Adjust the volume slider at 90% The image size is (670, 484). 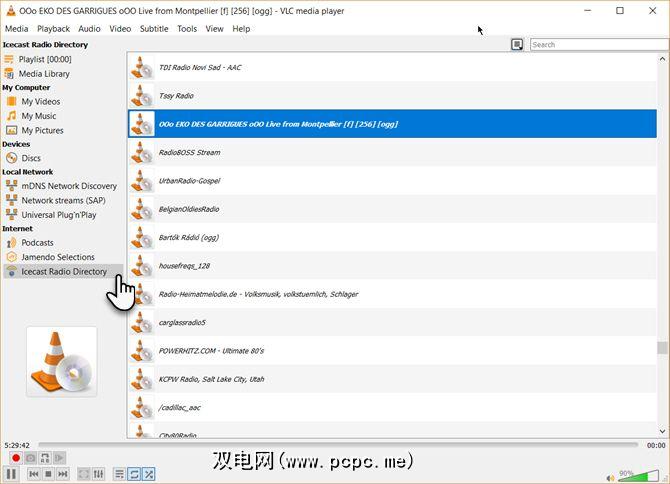pyautogui.click(x=642, y=474)
